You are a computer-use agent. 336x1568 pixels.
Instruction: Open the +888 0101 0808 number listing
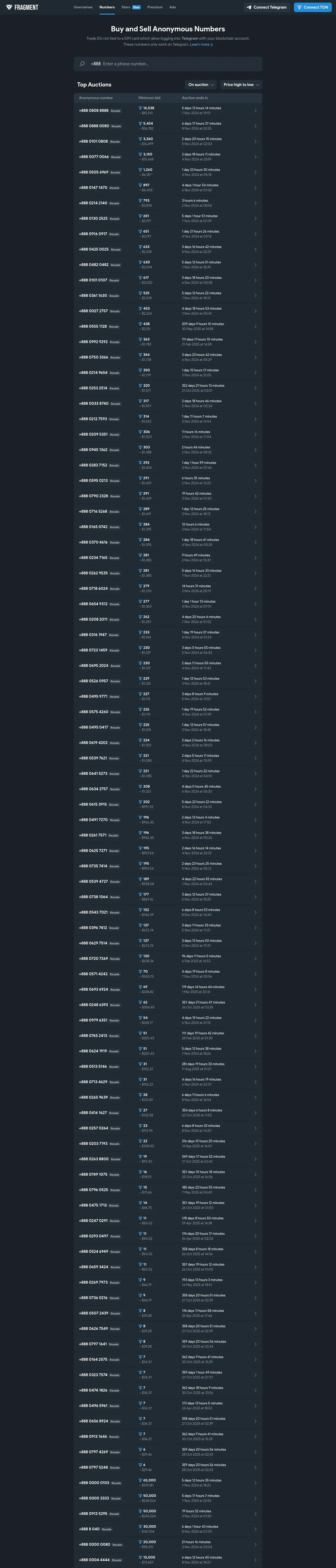click(168, 141)
